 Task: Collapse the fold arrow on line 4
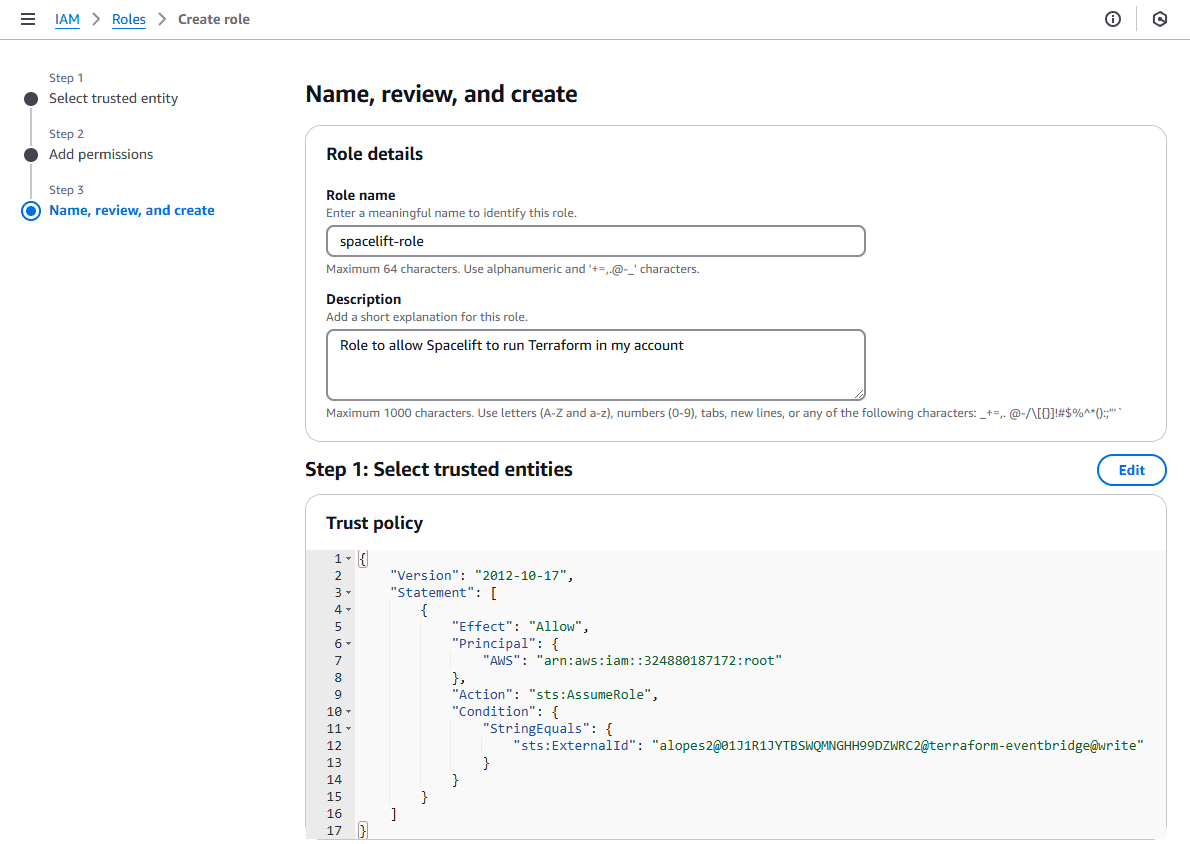[x=348, y=609]
